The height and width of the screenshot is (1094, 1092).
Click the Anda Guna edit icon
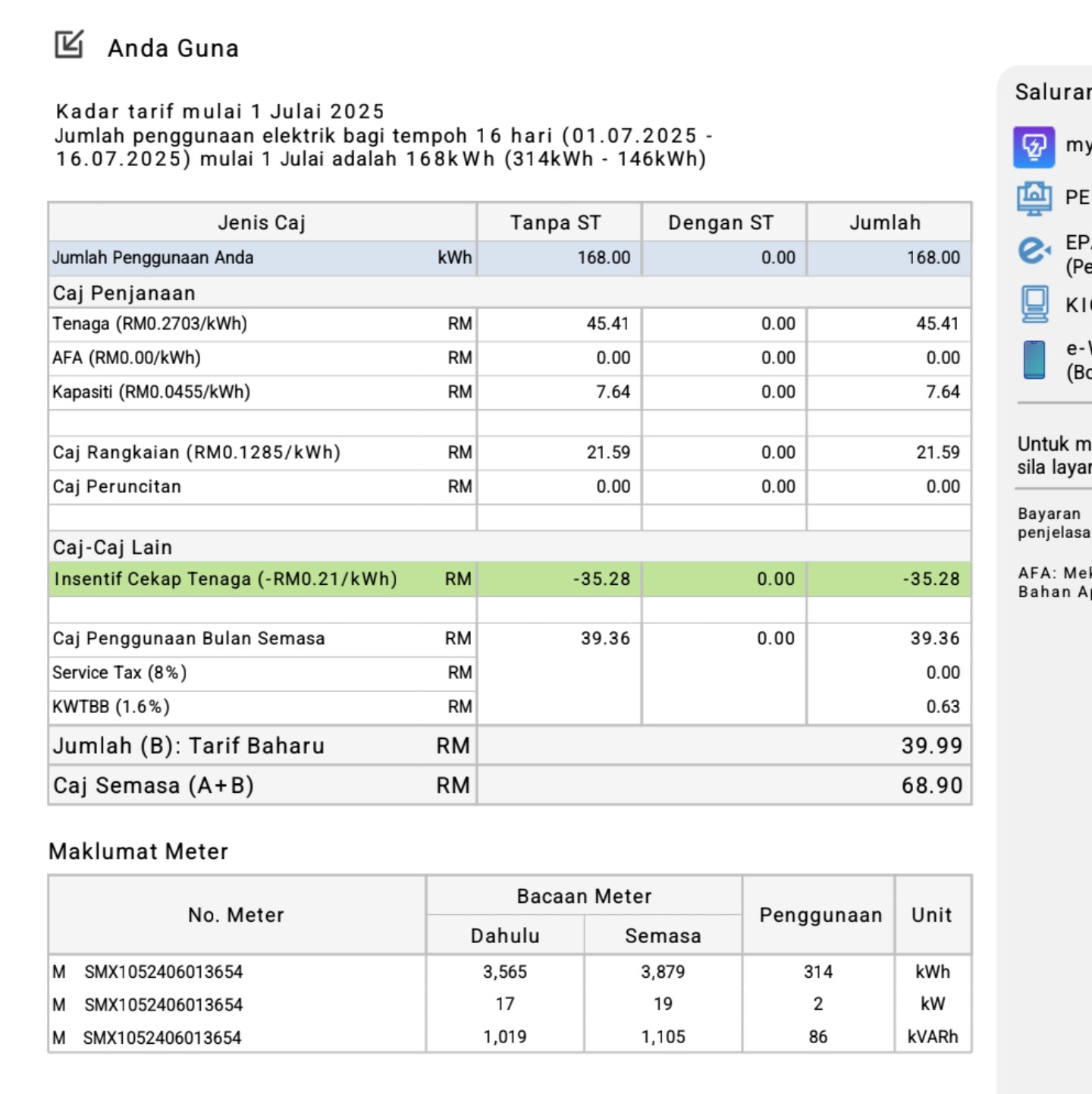(x=69, y=45)
